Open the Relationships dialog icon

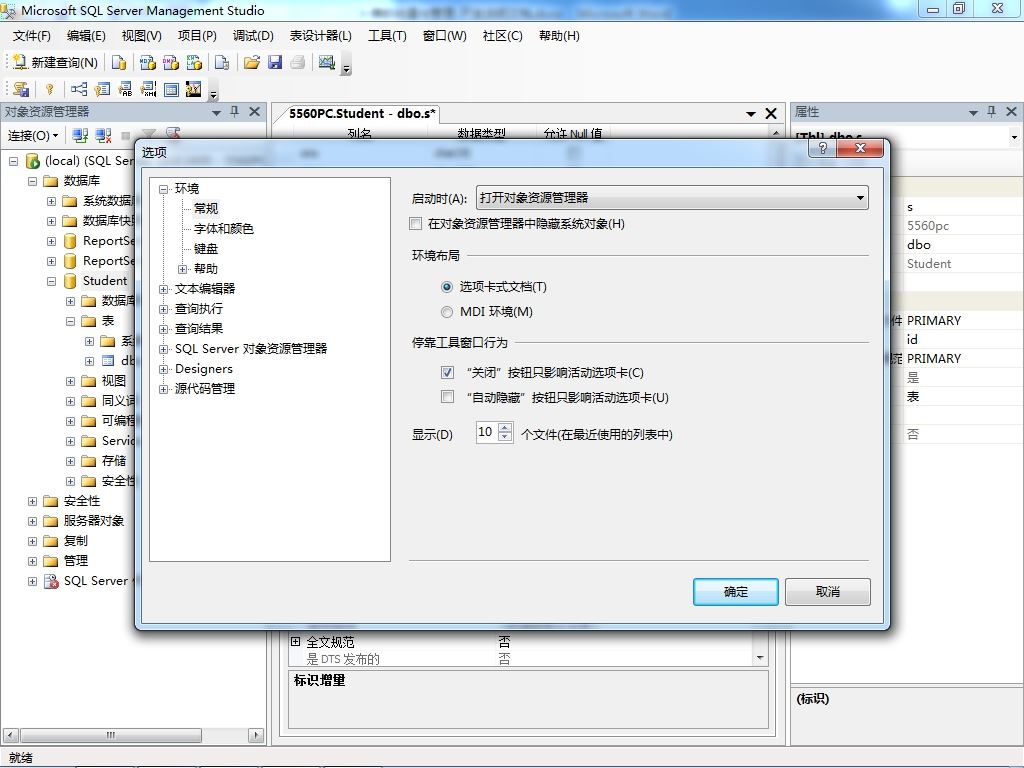(x=79, y=89)
